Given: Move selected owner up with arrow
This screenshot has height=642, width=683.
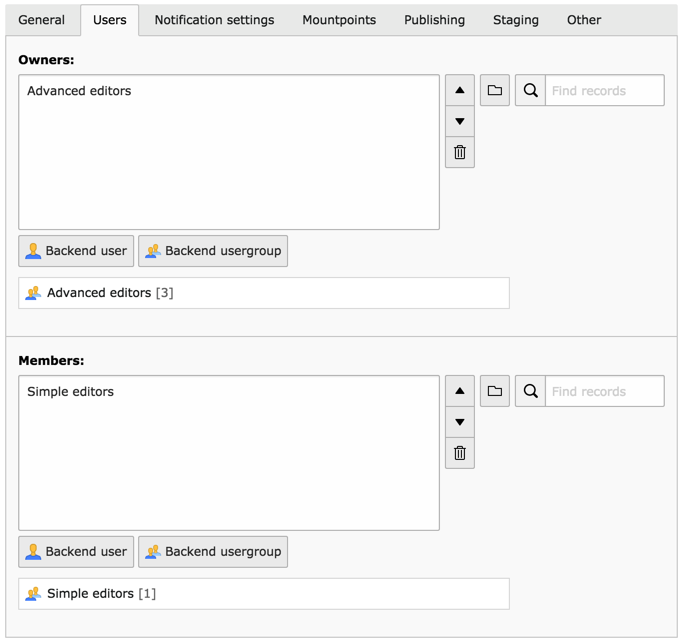Looking at the screenshot, I should click(460, 91).
